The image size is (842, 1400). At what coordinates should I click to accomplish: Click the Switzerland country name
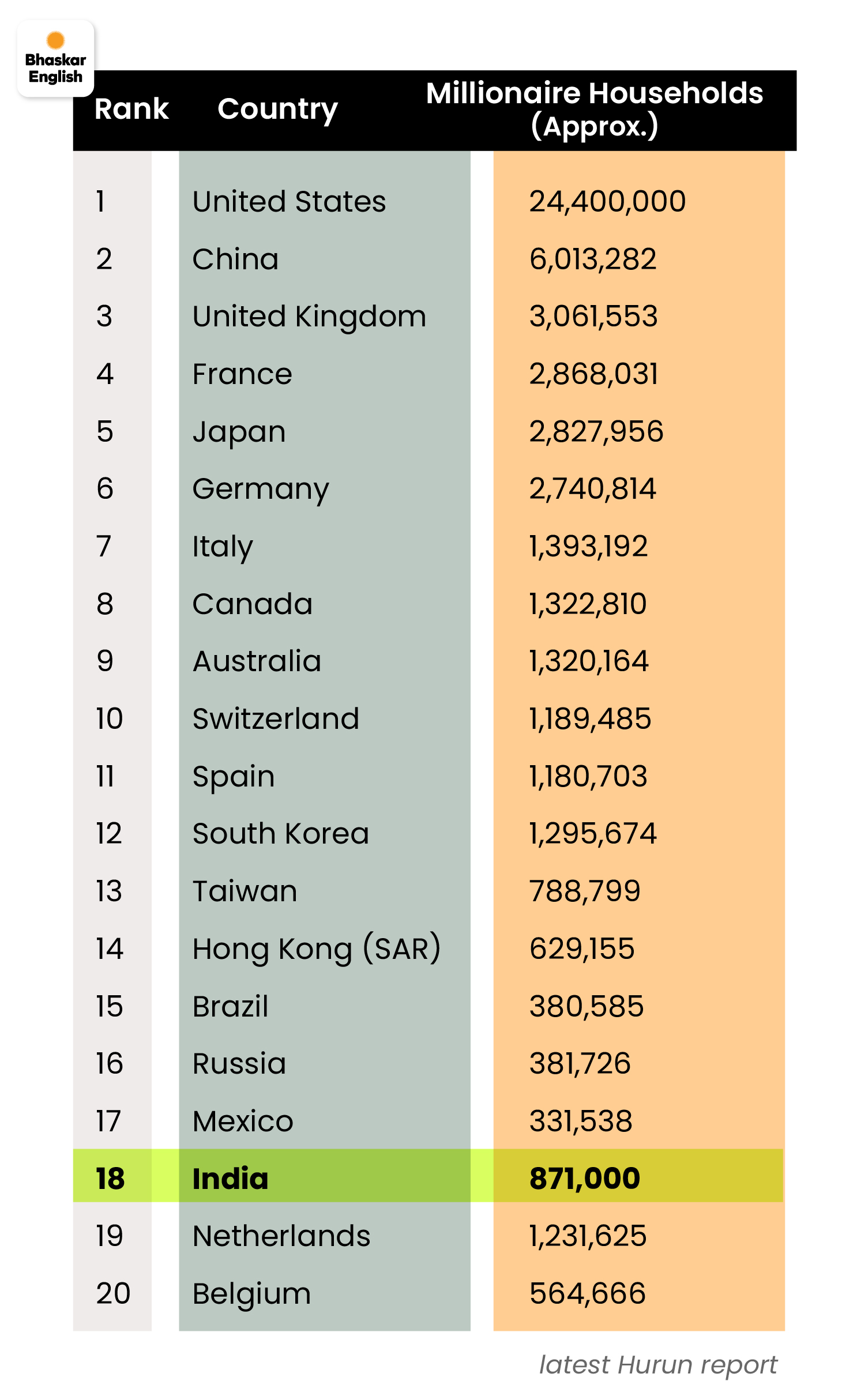pyautogui.click(x=276, y=719)
